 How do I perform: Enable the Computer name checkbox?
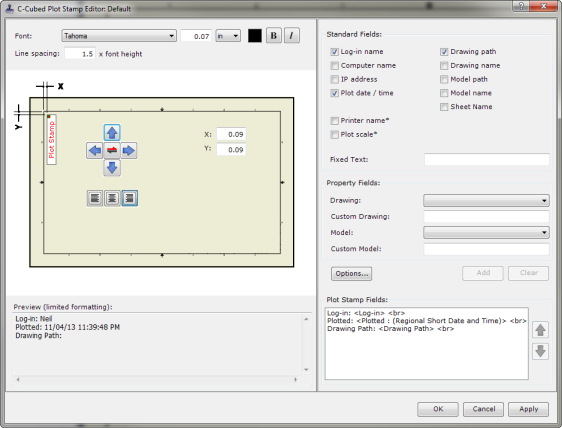334,66
